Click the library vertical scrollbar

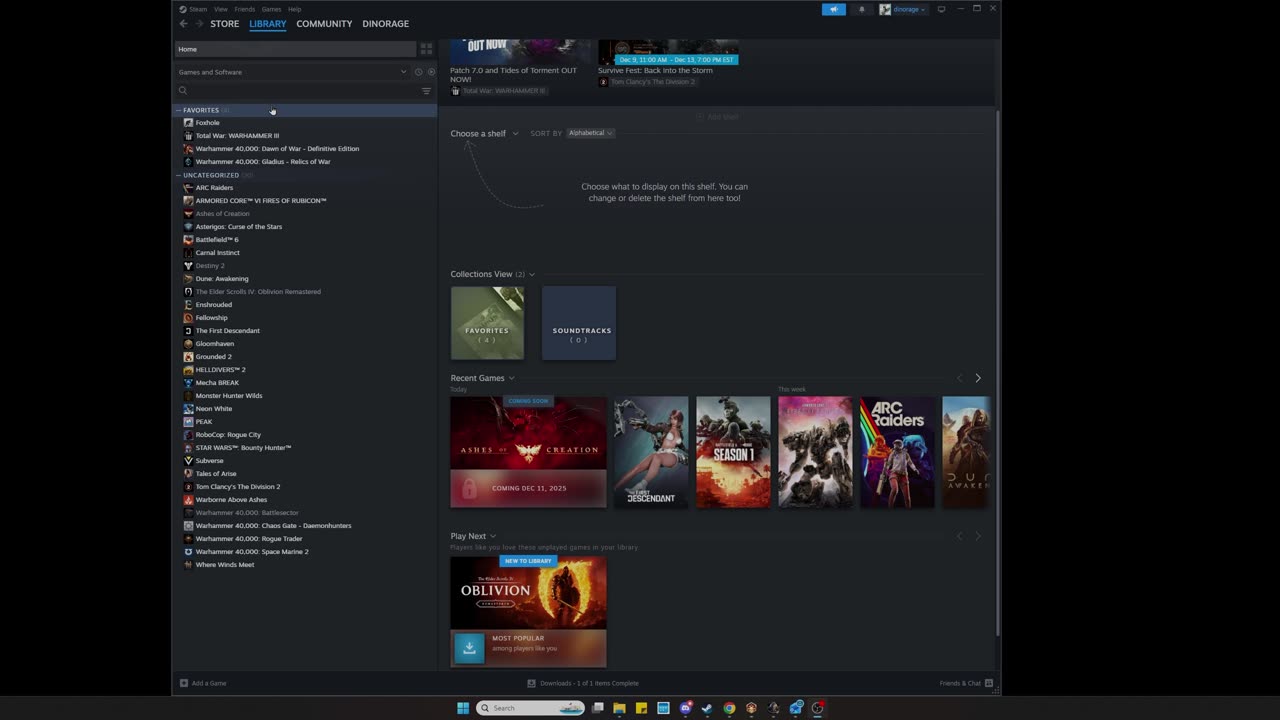click(x=997, y=372)
